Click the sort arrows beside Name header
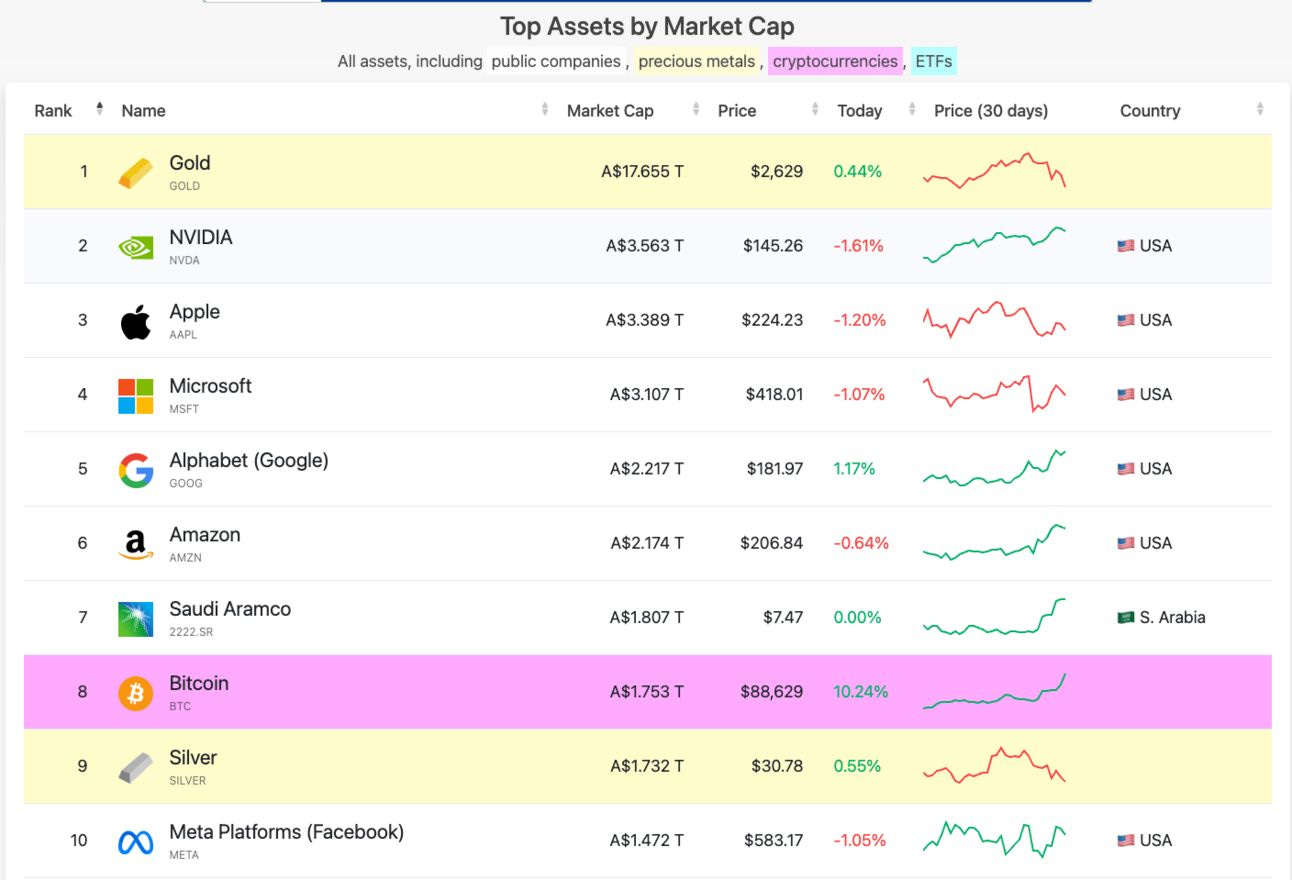The height and width of the screenshot is (880, 1292). (x=544, y=110)
